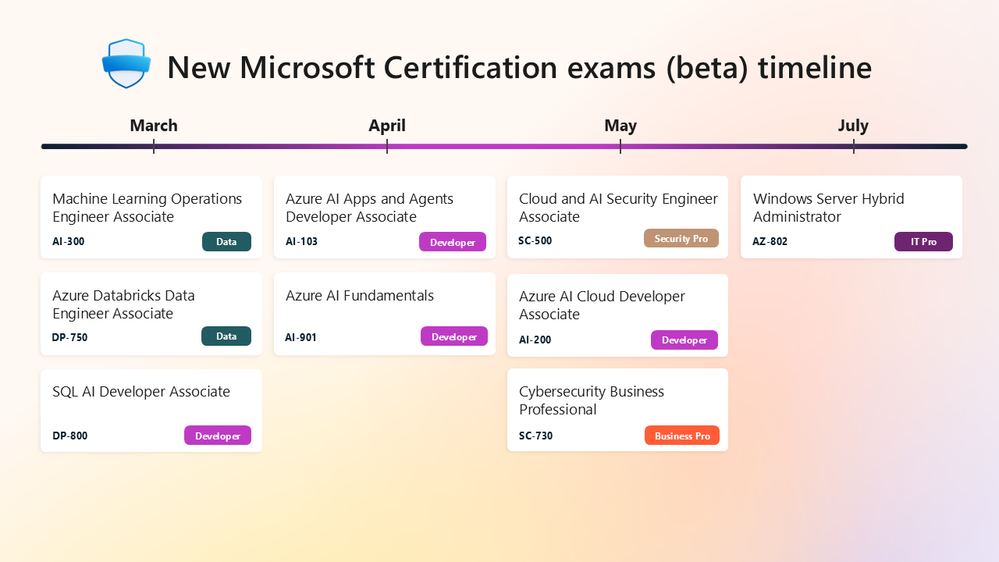
Task: Open Machine Learning Operations Engineer Associate card
Action: coord(151,217)
